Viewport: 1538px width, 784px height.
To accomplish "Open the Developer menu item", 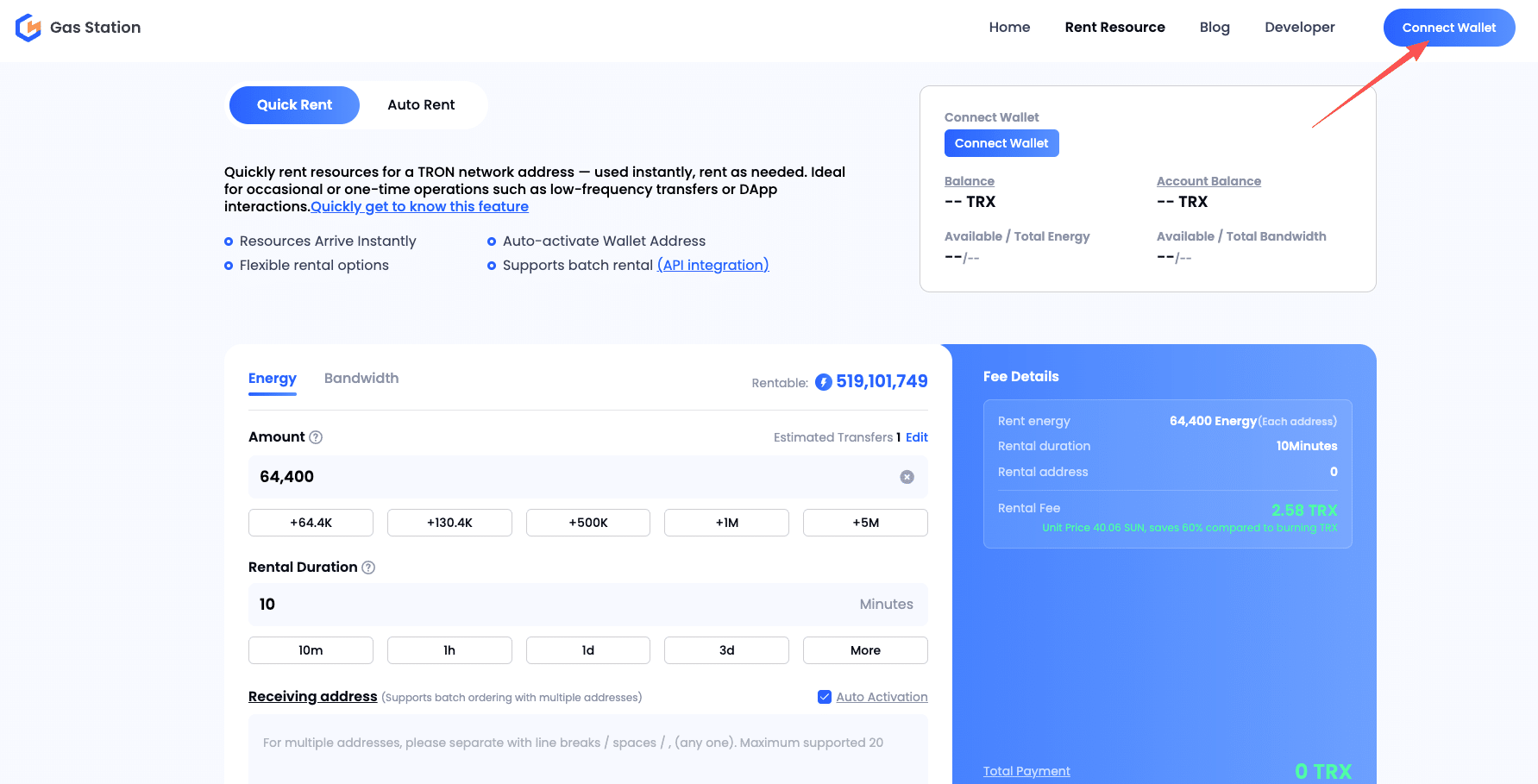I will click(1299, 28).
